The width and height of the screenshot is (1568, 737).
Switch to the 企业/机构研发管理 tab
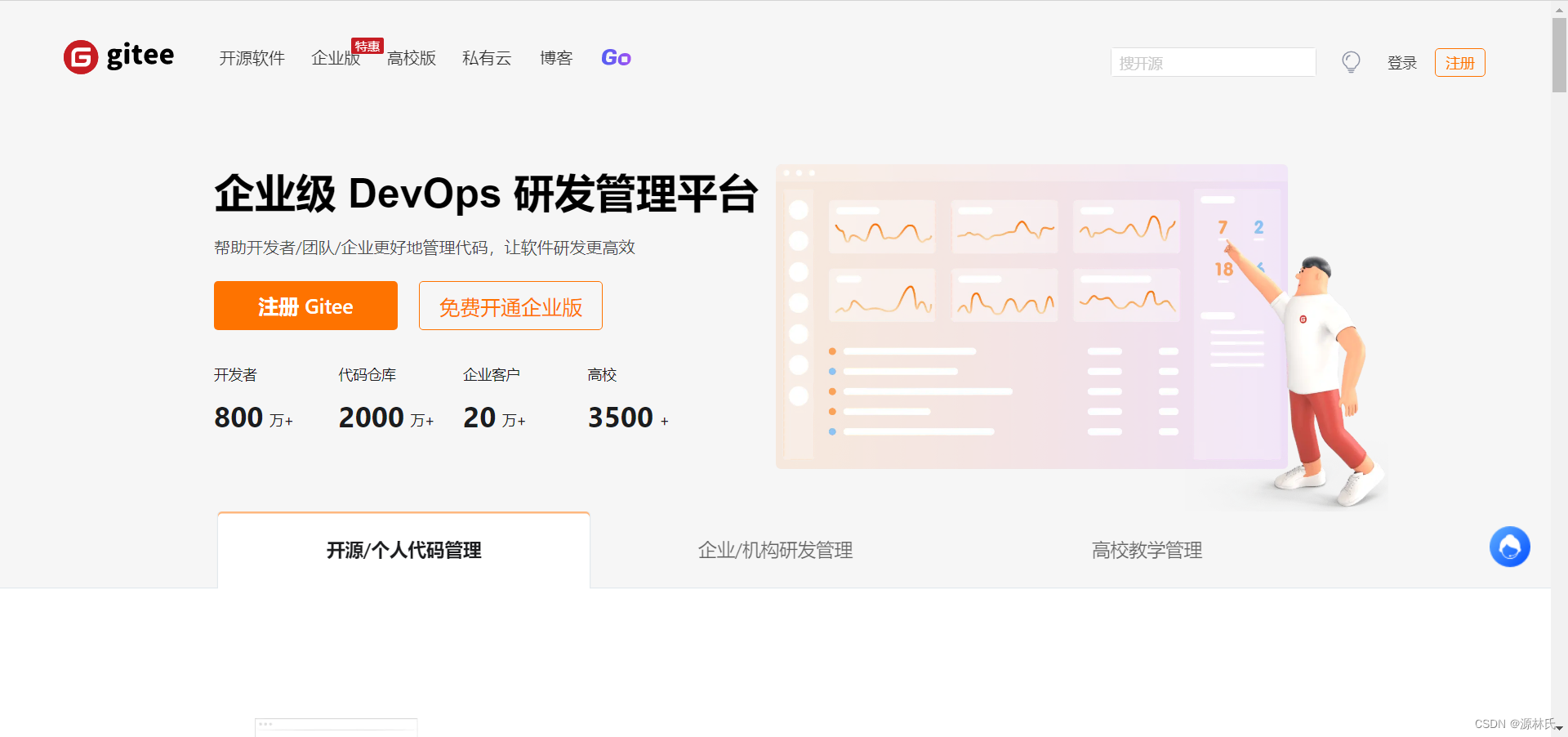[x=775, y=550]
